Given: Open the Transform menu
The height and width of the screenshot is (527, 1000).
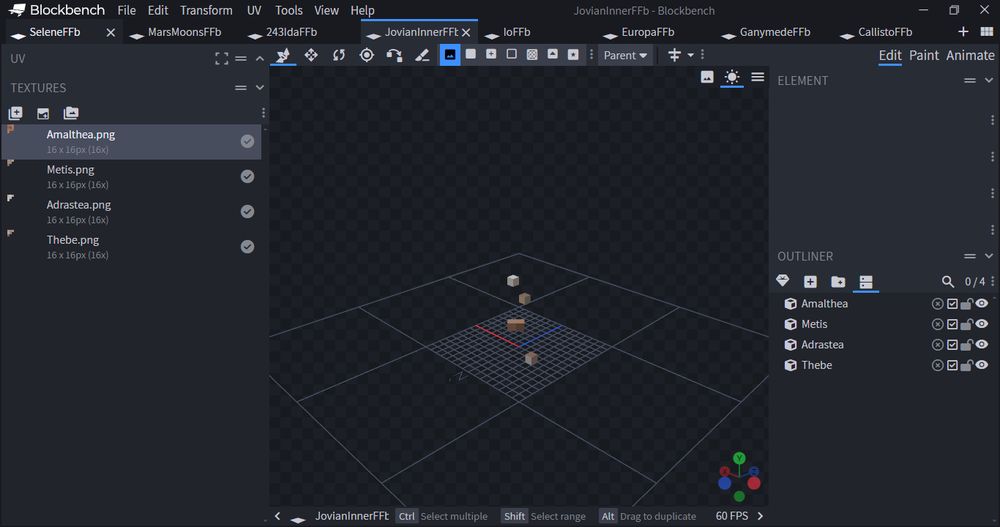Looking at the screenshot, I should coord(206,10).
